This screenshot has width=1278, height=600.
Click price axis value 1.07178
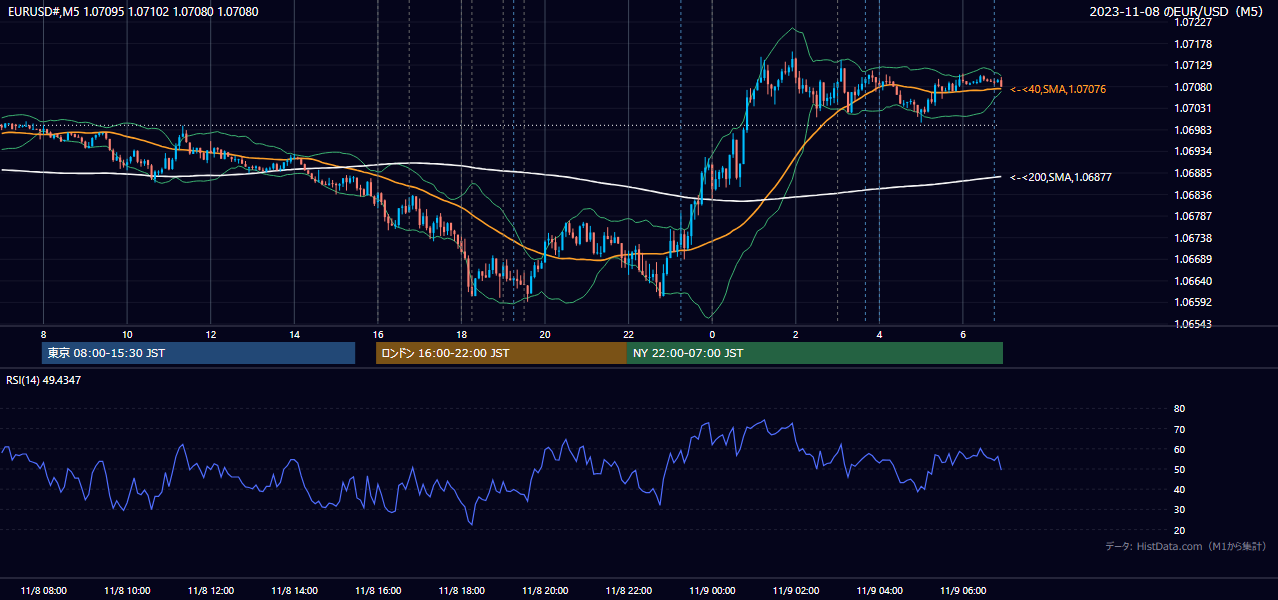click(1193, 44)
